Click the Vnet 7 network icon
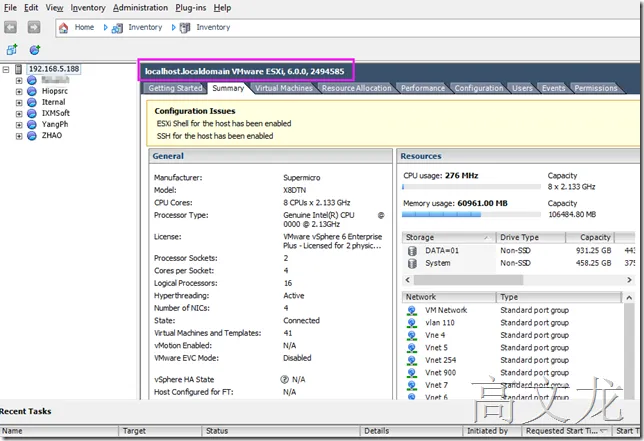Image resolution: width=644 pixels, height=441 pixels. (412, 385)
